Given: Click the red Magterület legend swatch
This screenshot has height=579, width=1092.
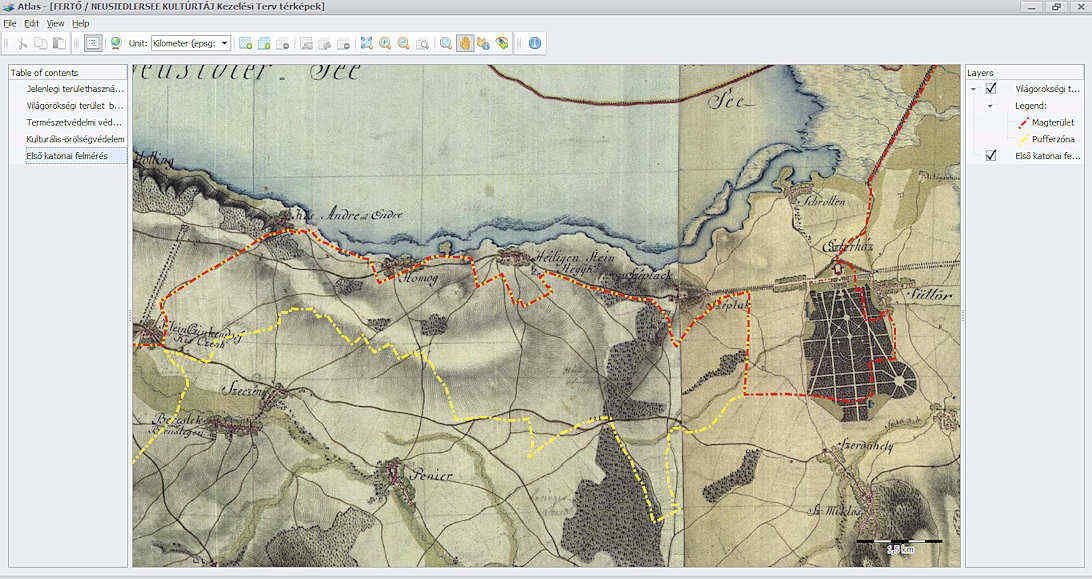Looking at the screenshot, I should click(x=1023, y=122).
